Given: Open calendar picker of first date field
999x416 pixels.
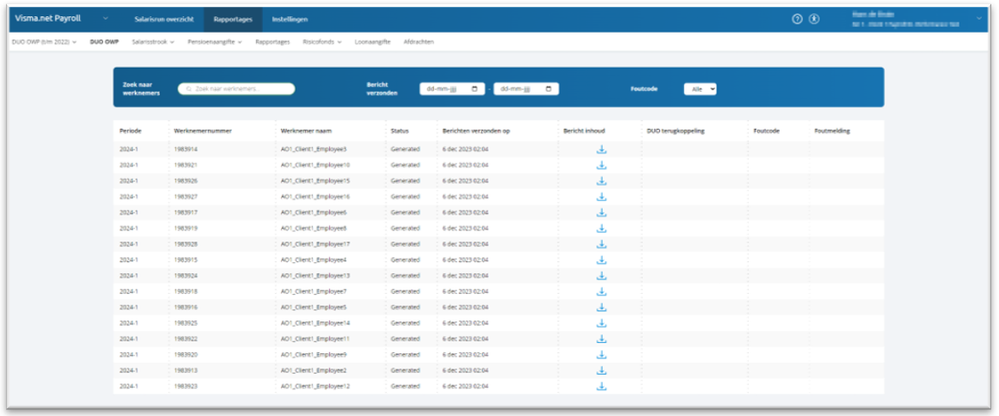Looking at the screenshot, I should [x=473, y=89].
